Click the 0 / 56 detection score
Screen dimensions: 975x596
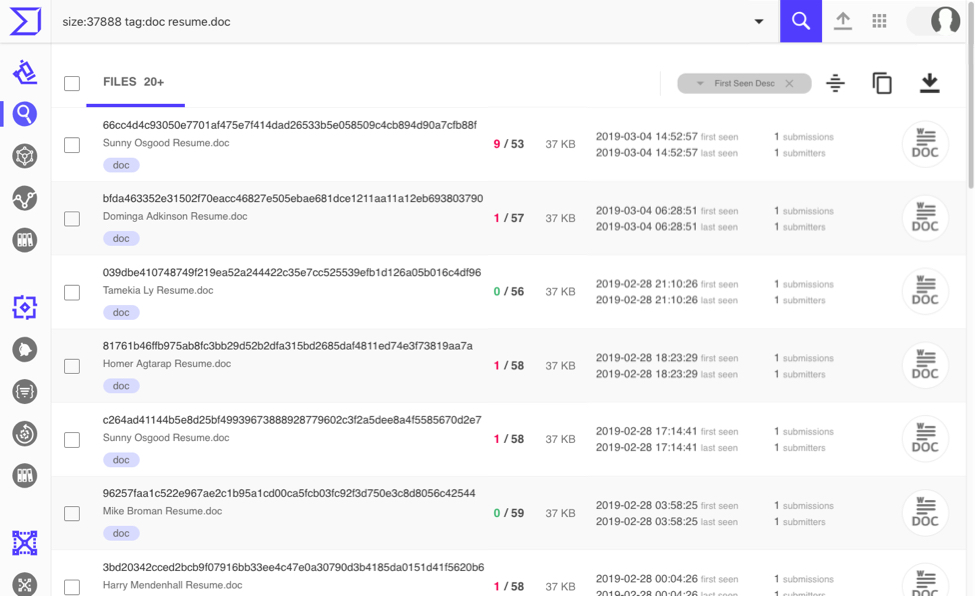(509, 292)
